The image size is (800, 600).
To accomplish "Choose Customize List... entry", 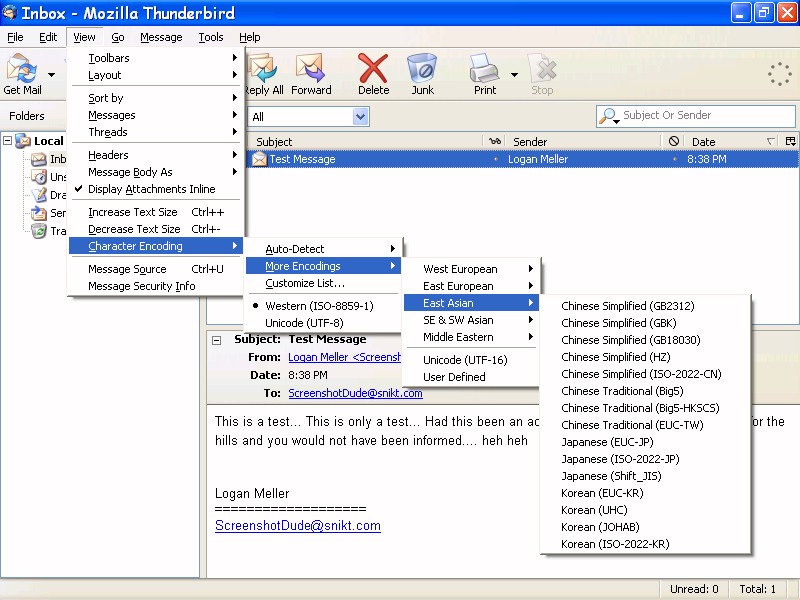I will pos(323,283).
